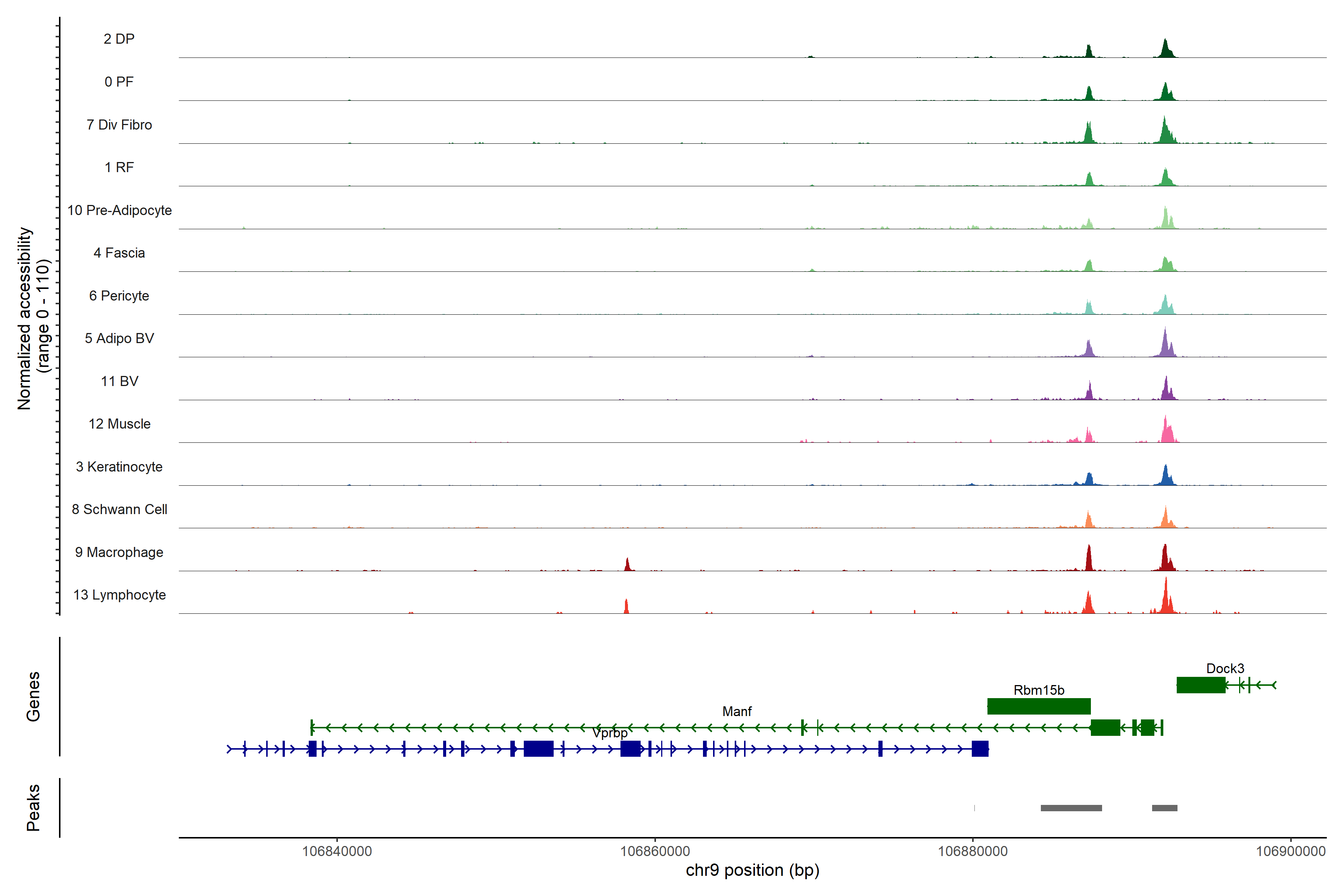Select the Manf gene label
1344x896 pixels.
click(737, 712)
